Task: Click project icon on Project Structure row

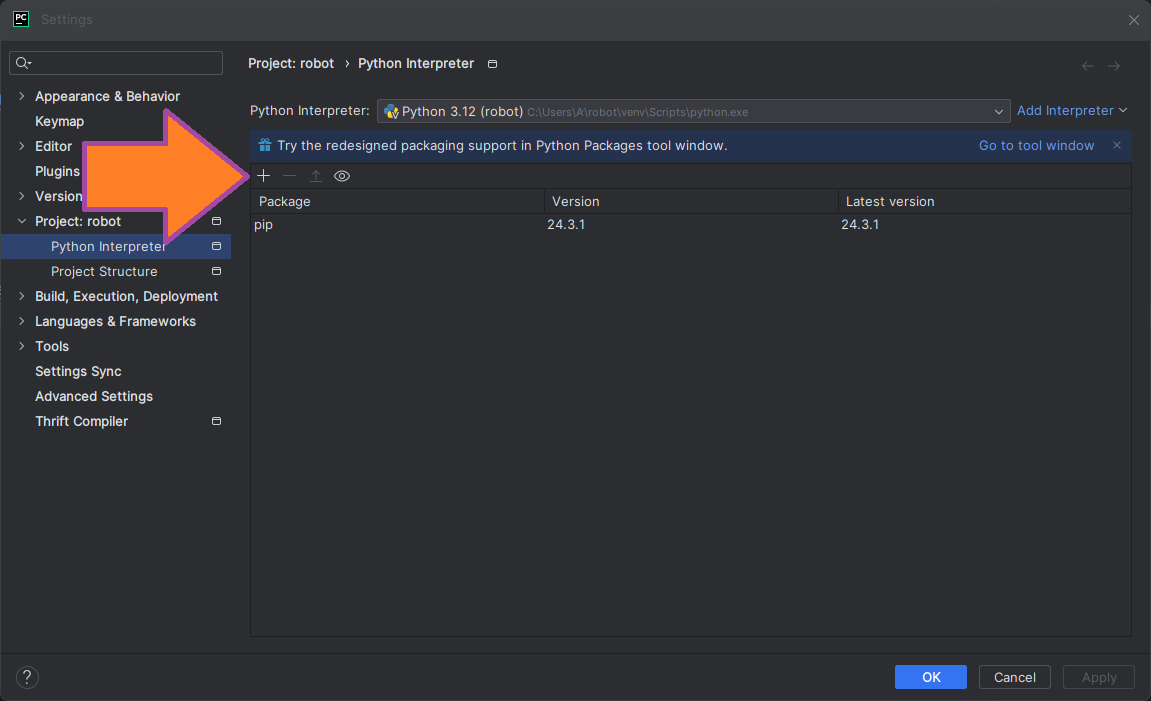Action: pyautogui.click(x=217, y=271)
